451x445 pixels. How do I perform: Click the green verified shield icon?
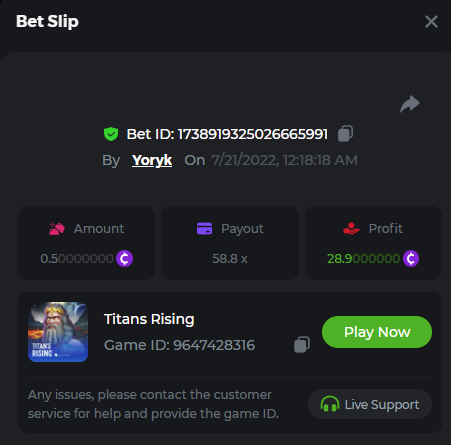[111, 134]
